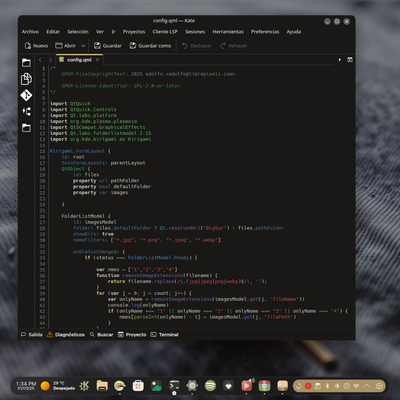The height and width of the screenshot is (400, 400).
Task: Open the Ver menu
Action: [x=100, y=32]
